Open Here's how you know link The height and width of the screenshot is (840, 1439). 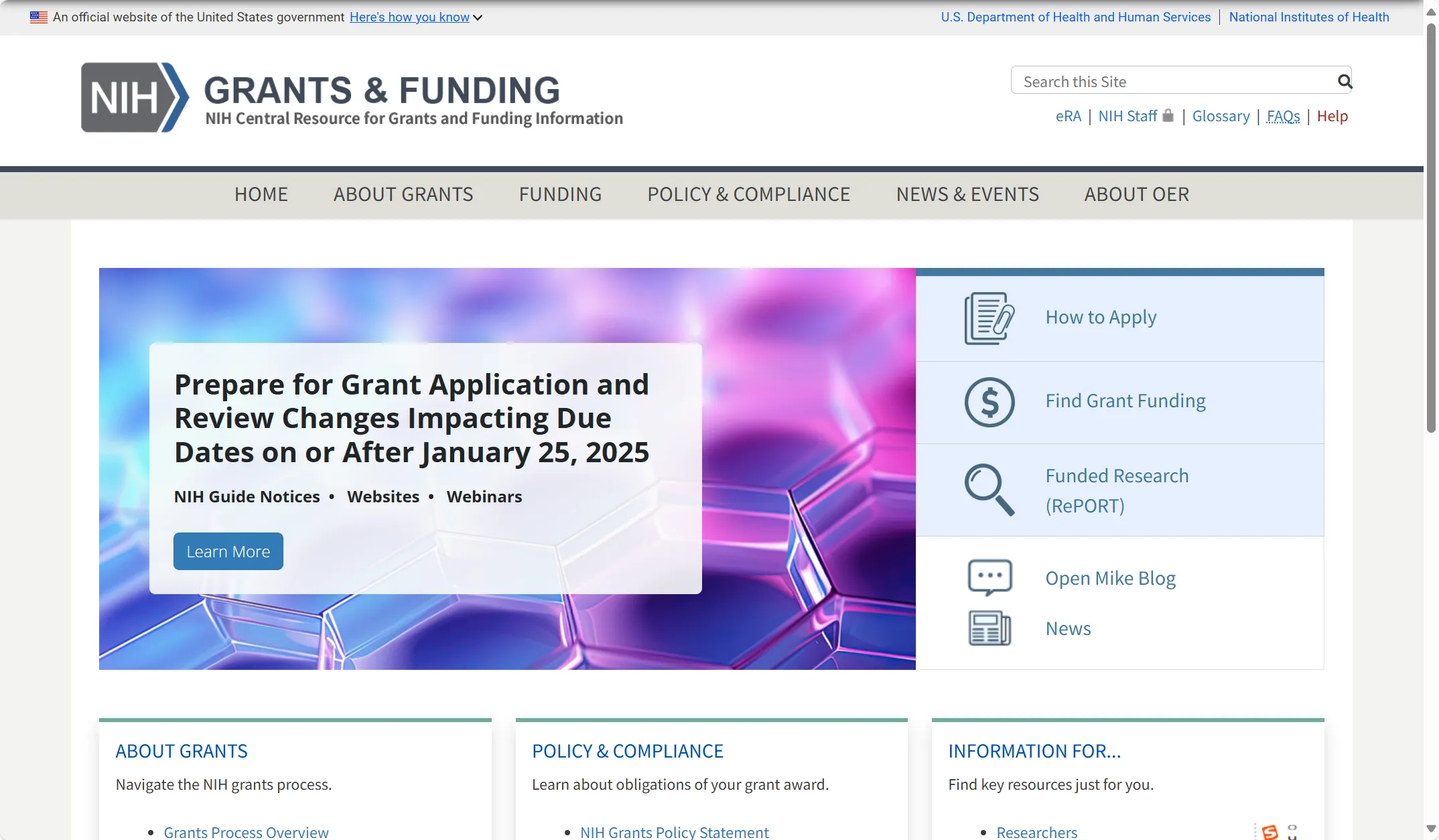tap(409, 17)
